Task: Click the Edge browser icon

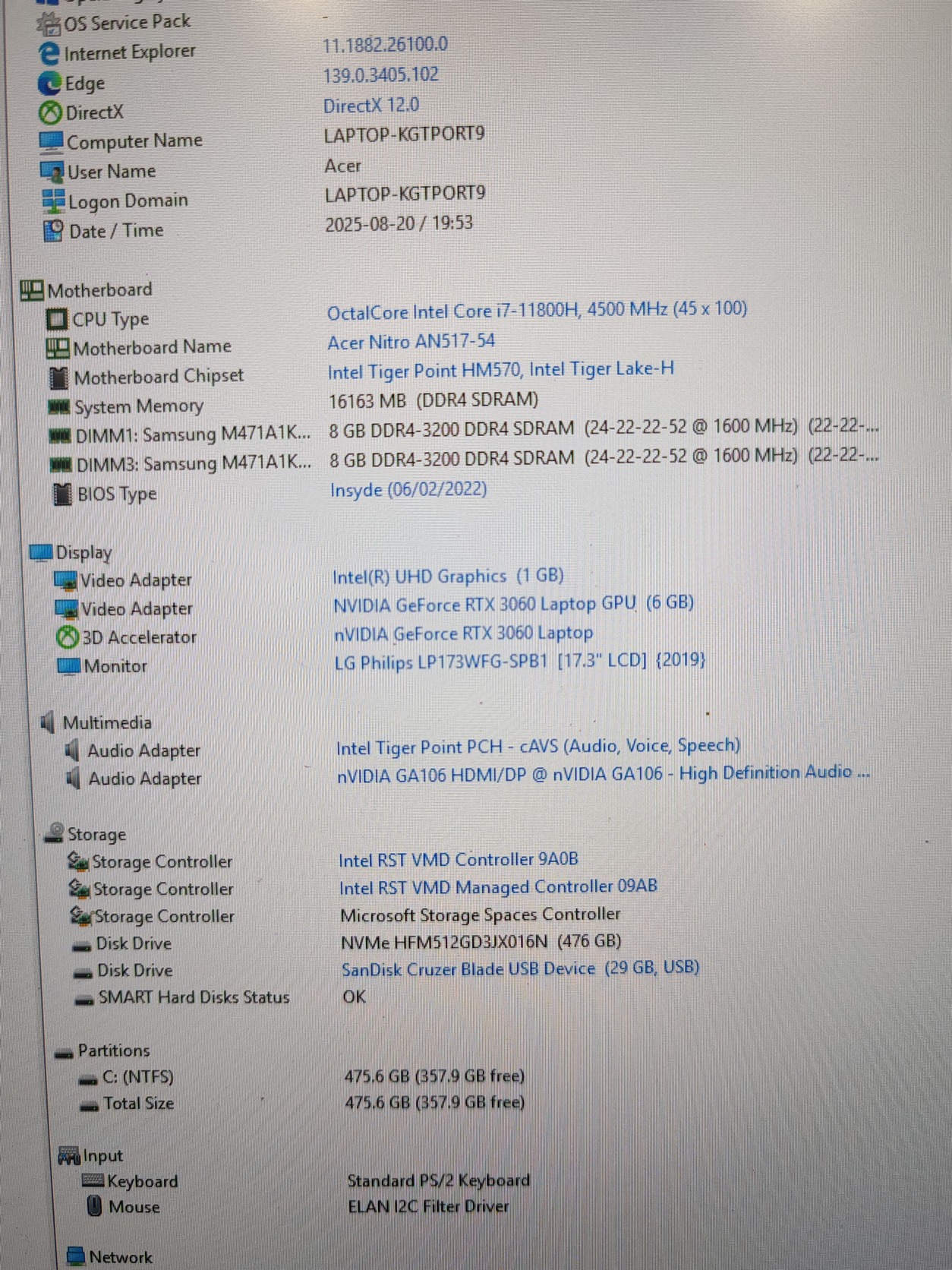Action: click(49, 84)
